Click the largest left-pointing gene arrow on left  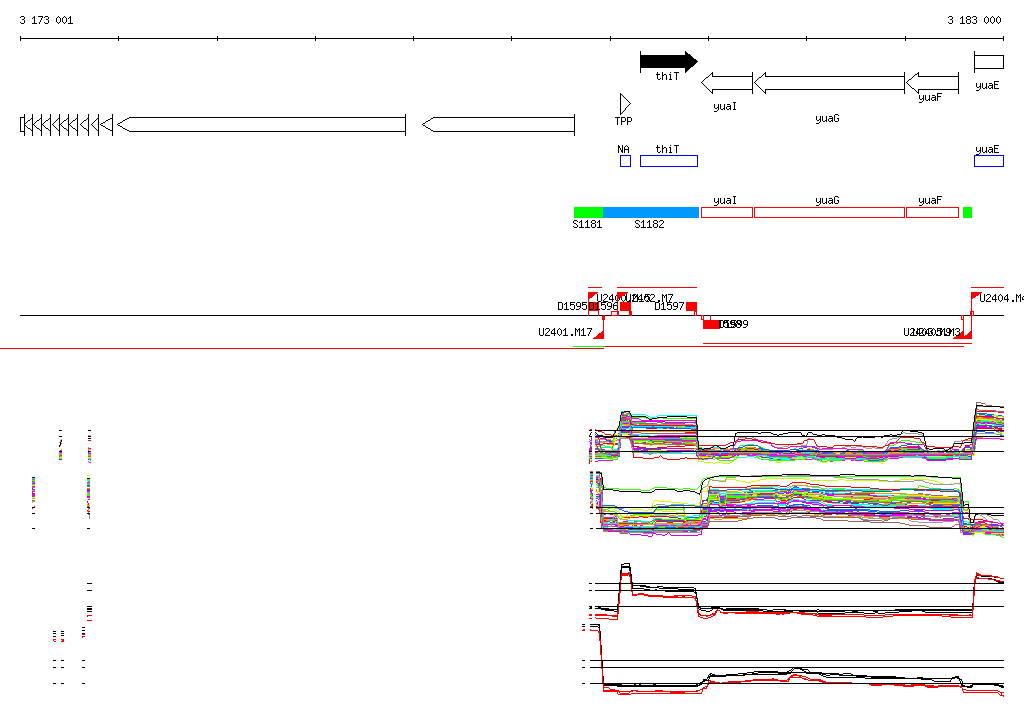(x=262, y=124)
